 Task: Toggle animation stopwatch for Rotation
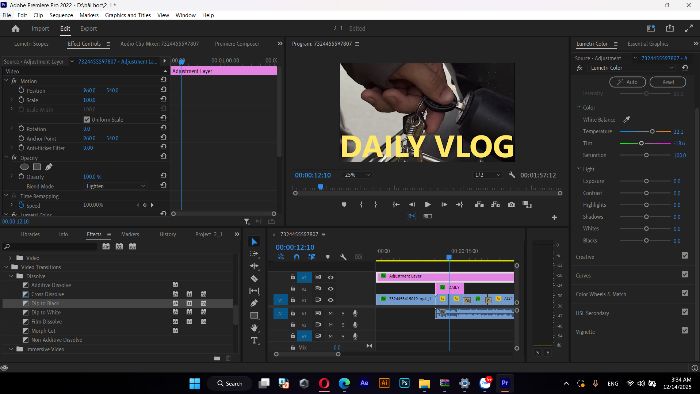[21, 129]
